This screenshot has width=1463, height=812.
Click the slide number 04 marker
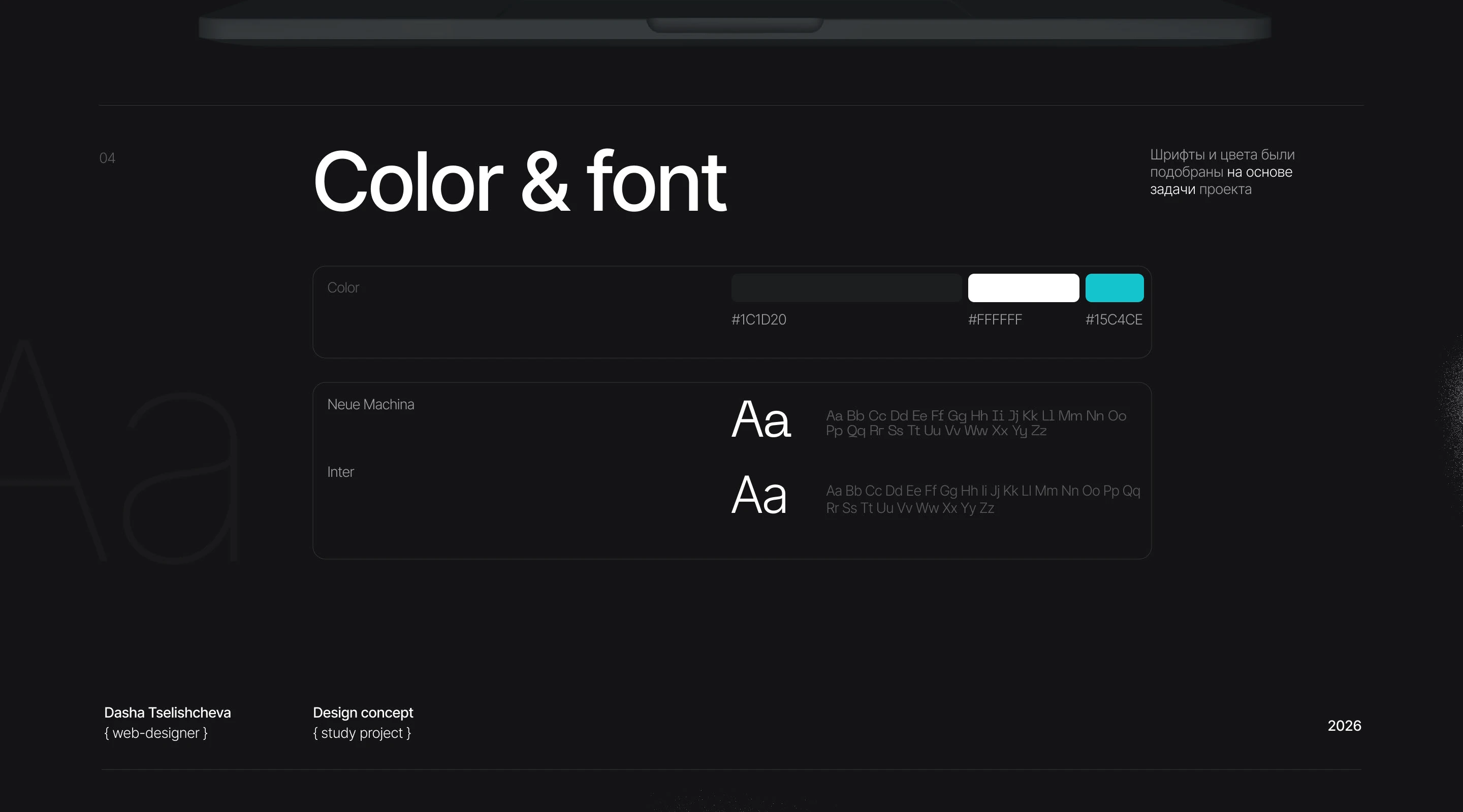pyautogui.click(x=107, y=158)
